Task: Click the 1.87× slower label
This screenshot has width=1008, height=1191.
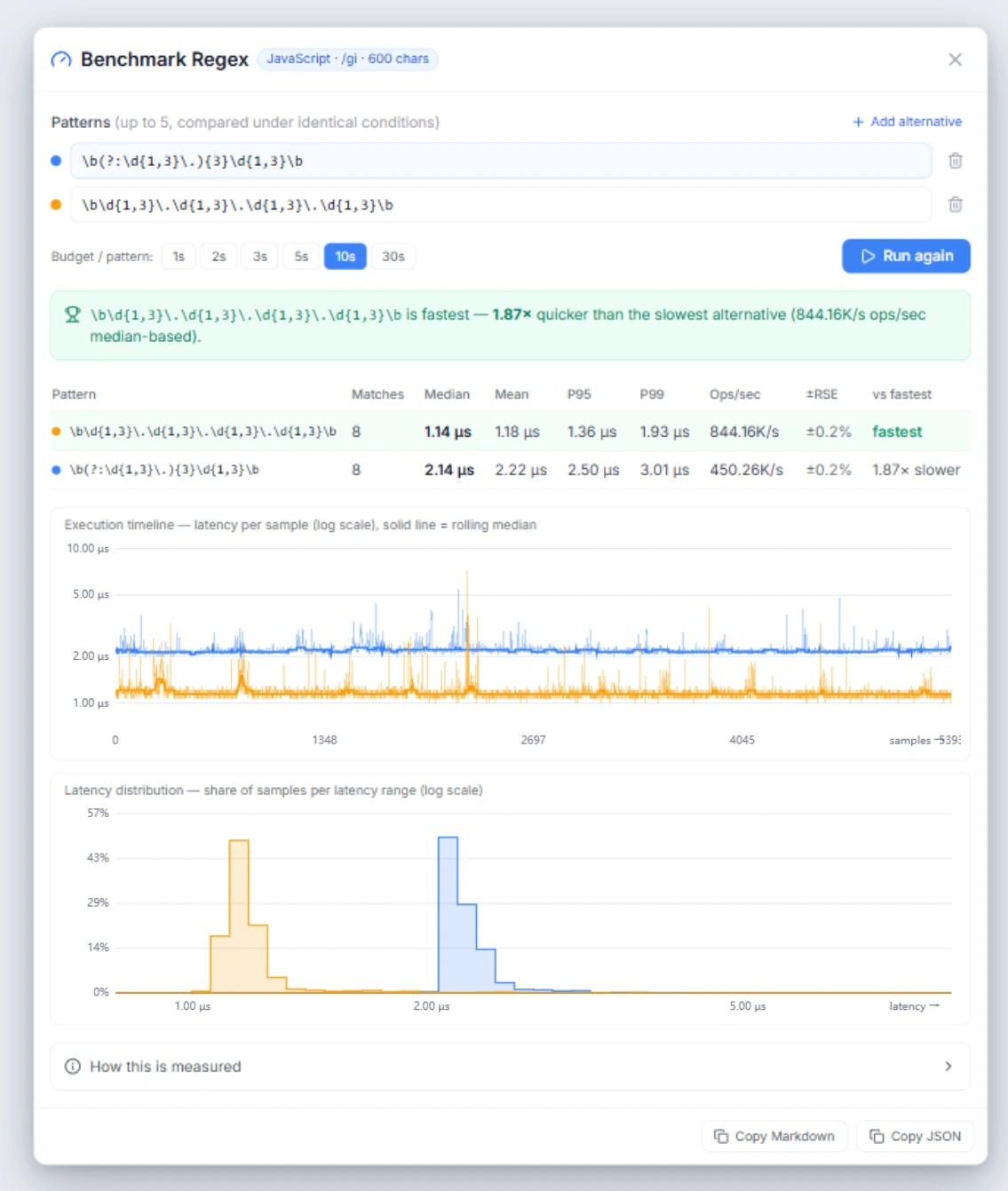Action: click(x=916, y=470)
